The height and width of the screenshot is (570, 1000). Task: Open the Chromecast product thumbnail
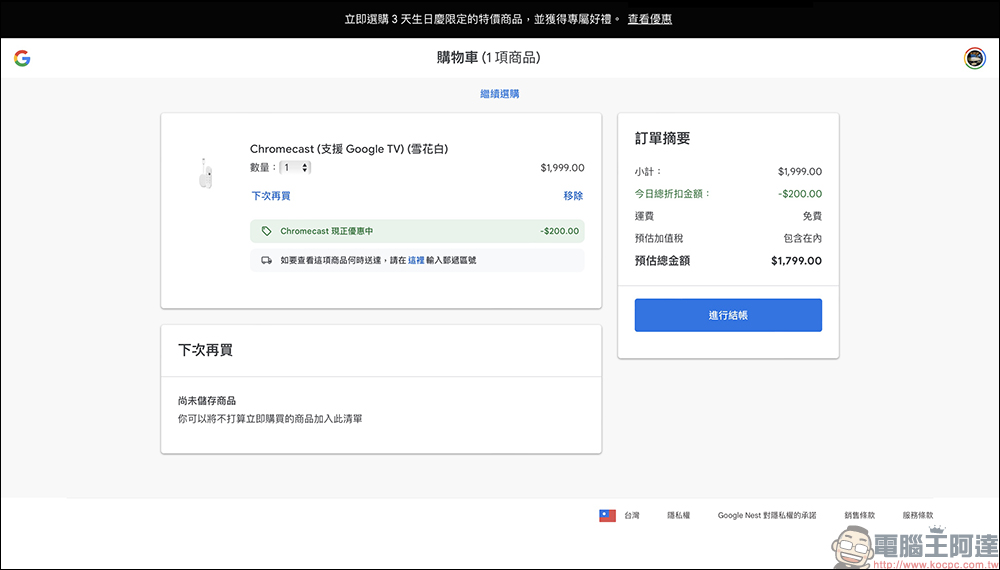click(205, 173)
